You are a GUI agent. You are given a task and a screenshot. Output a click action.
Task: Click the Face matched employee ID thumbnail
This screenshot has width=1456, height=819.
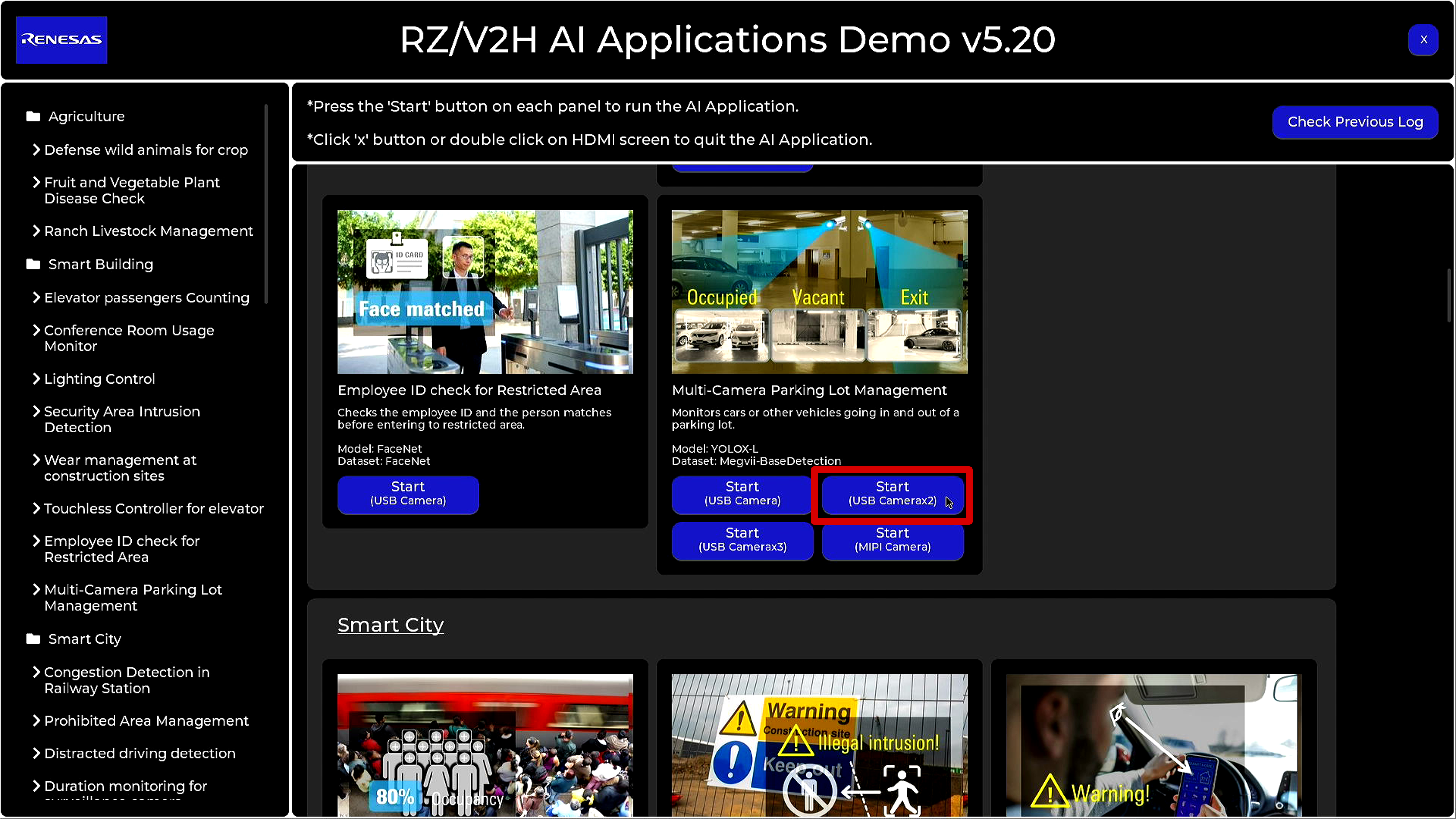click(484, 292)
